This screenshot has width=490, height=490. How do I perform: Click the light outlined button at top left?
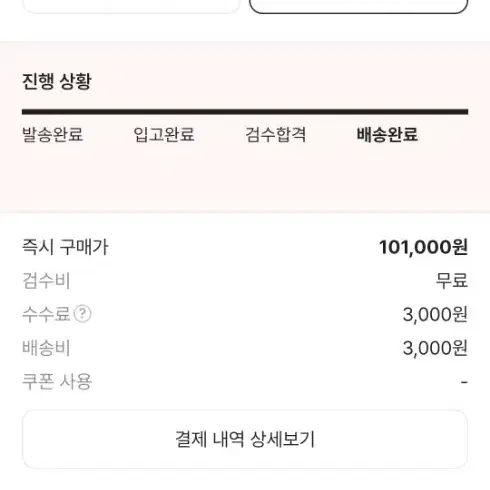pos(131,7)
